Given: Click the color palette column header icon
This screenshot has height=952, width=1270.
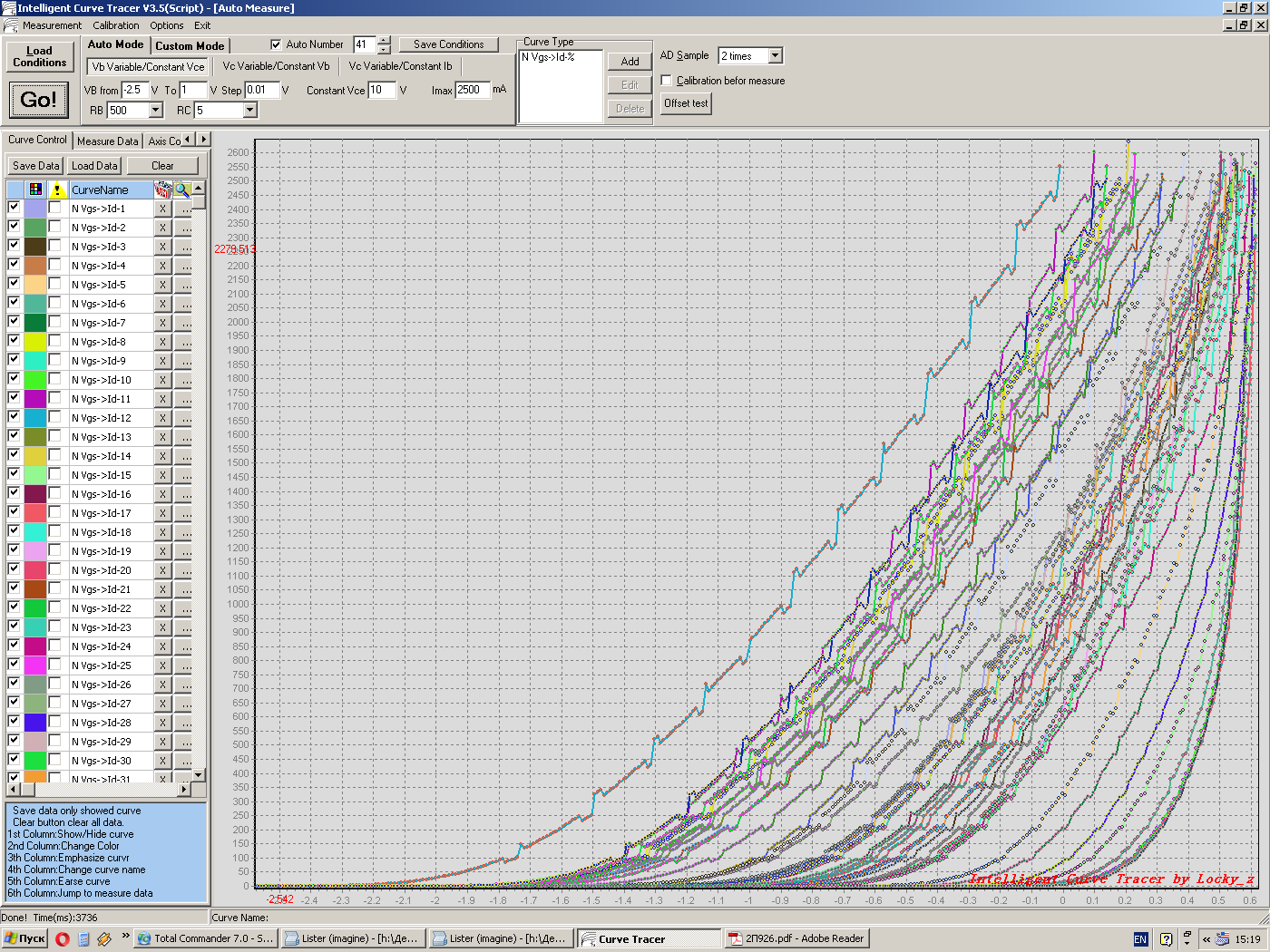Looking at the screenshot, I should 35,189.
